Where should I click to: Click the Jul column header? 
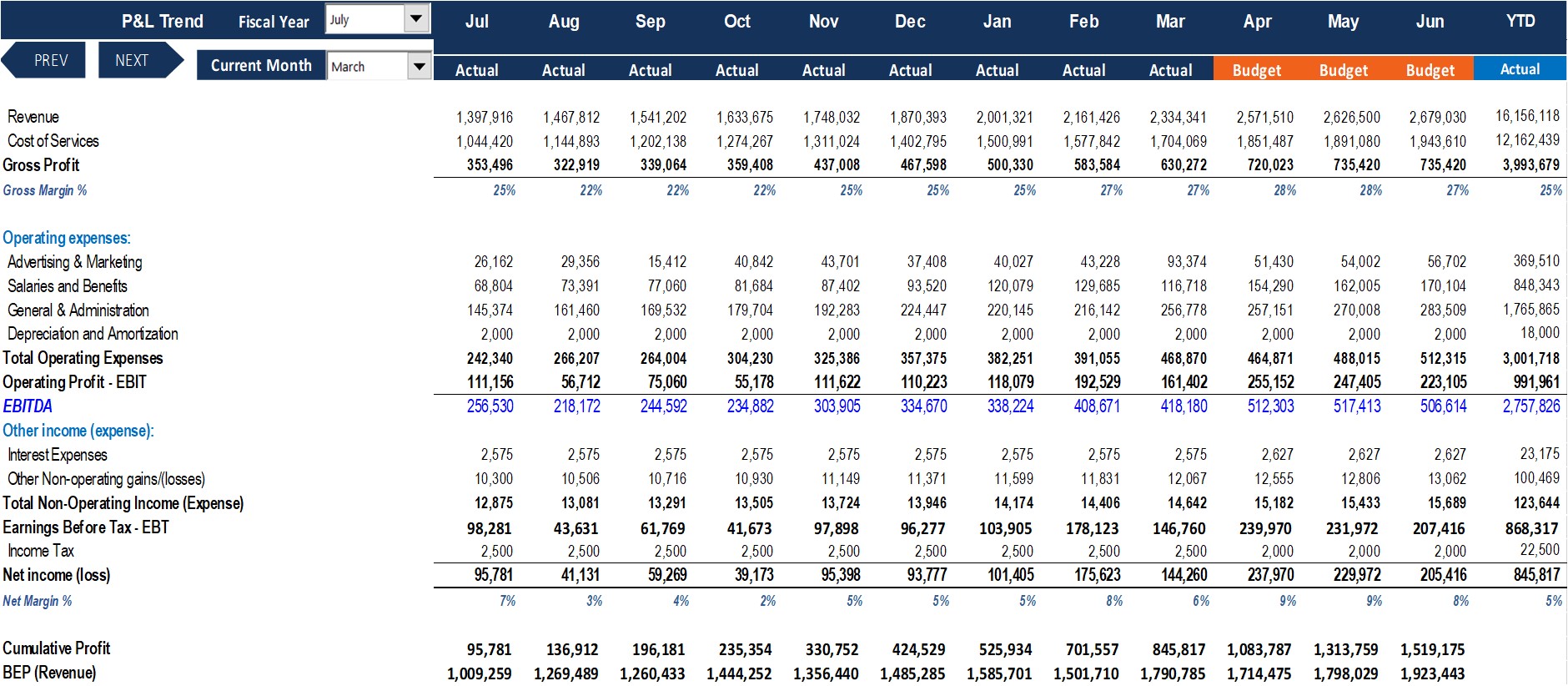[x=477, y=22]
